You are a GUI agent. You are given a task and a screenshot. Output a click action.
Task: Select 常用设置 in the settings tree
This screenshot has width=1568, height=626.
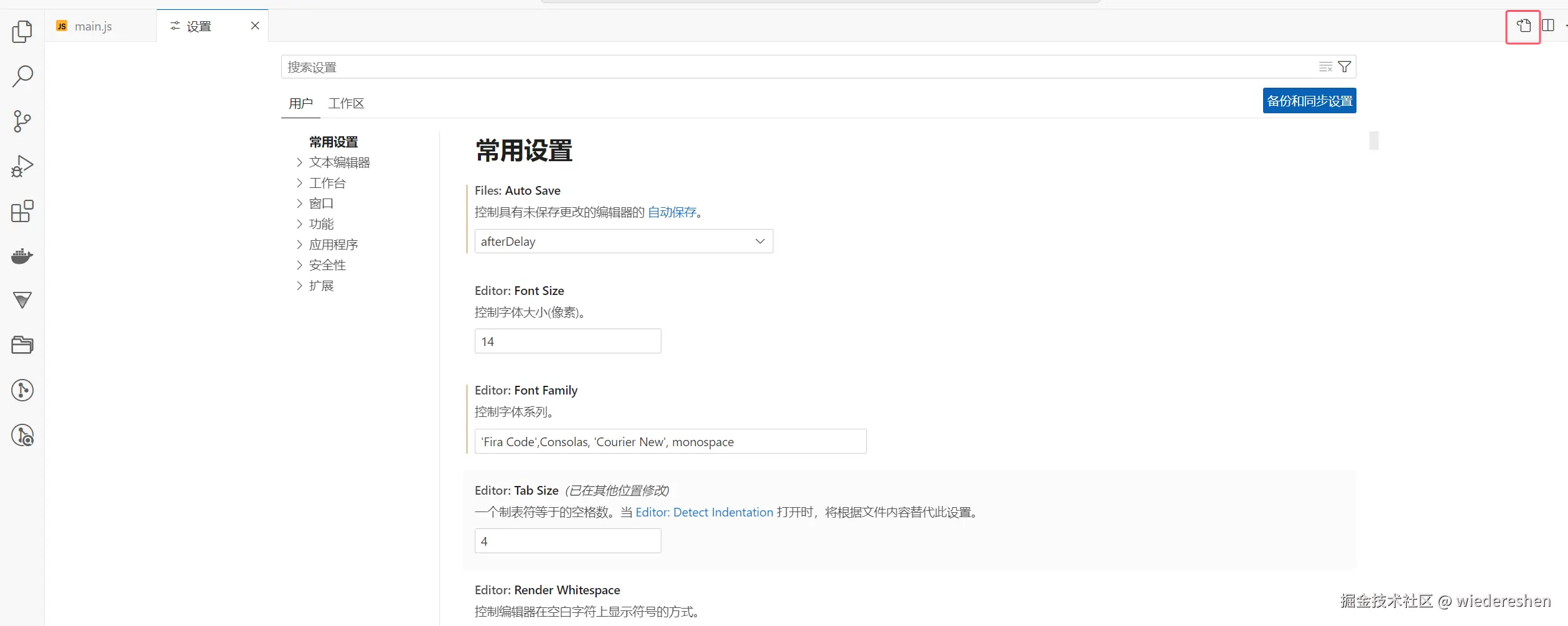point(334,142)
